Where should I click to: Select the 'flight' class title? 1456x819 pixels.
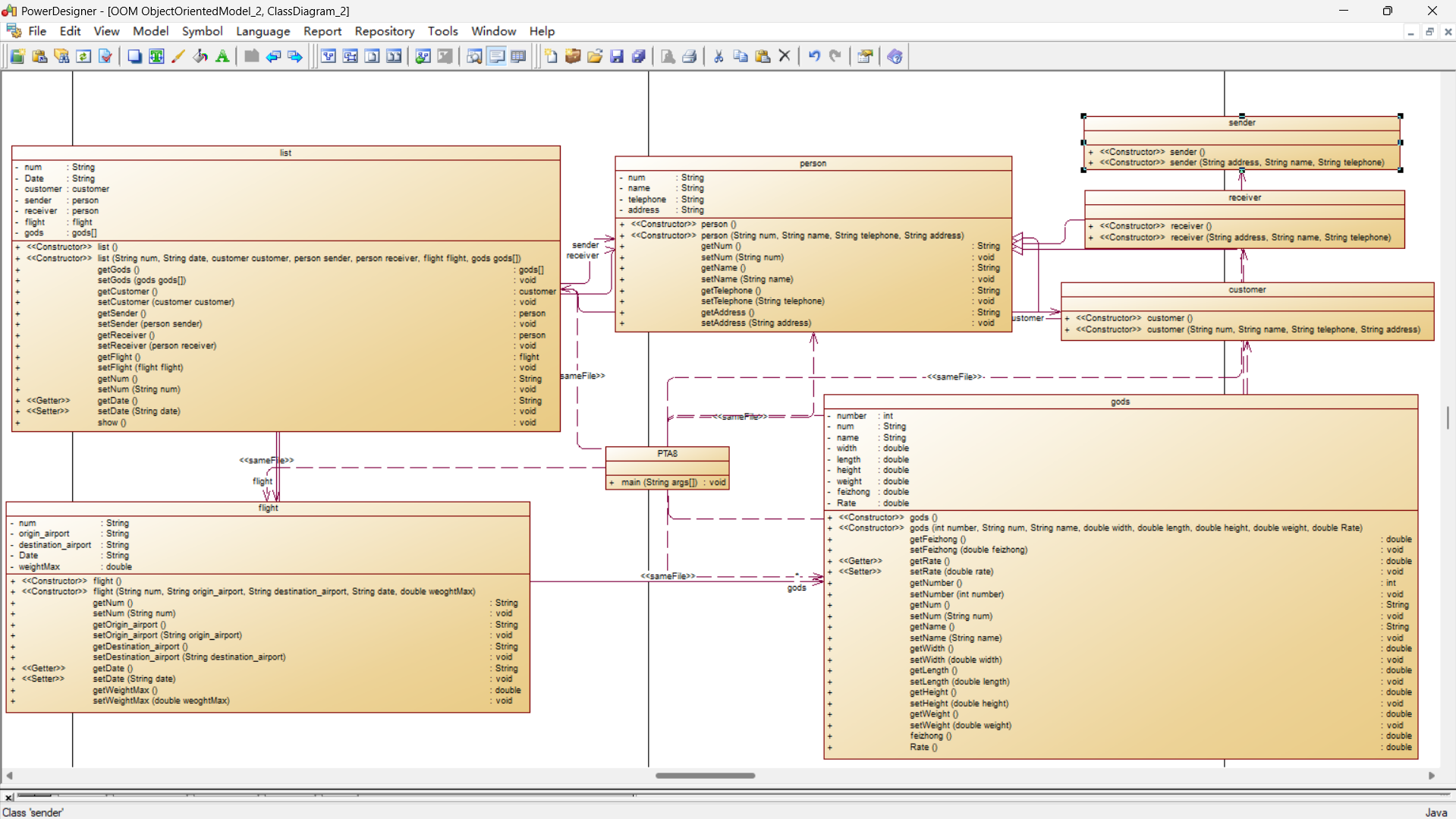pyautogui.click(x=268, y=508)
